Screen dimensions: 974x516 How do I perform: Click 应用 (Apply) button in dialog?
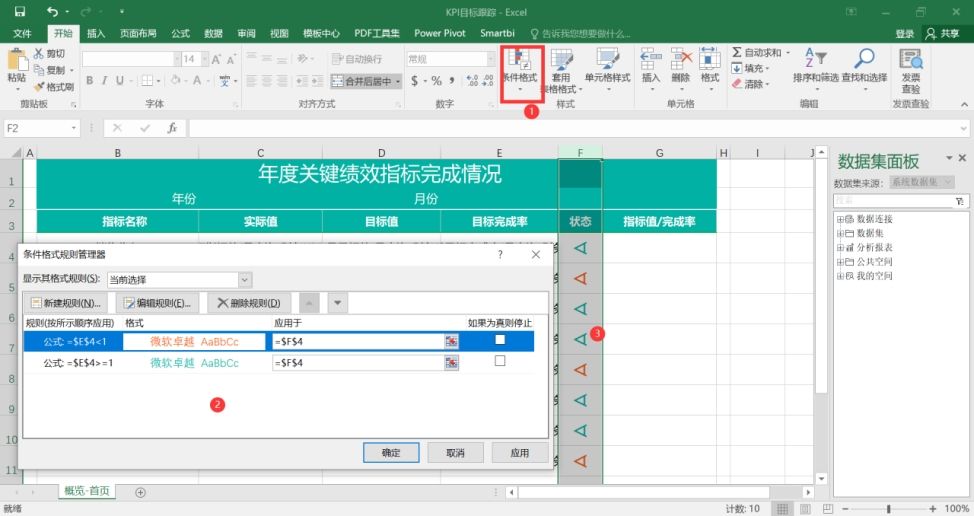coord(520,453)
